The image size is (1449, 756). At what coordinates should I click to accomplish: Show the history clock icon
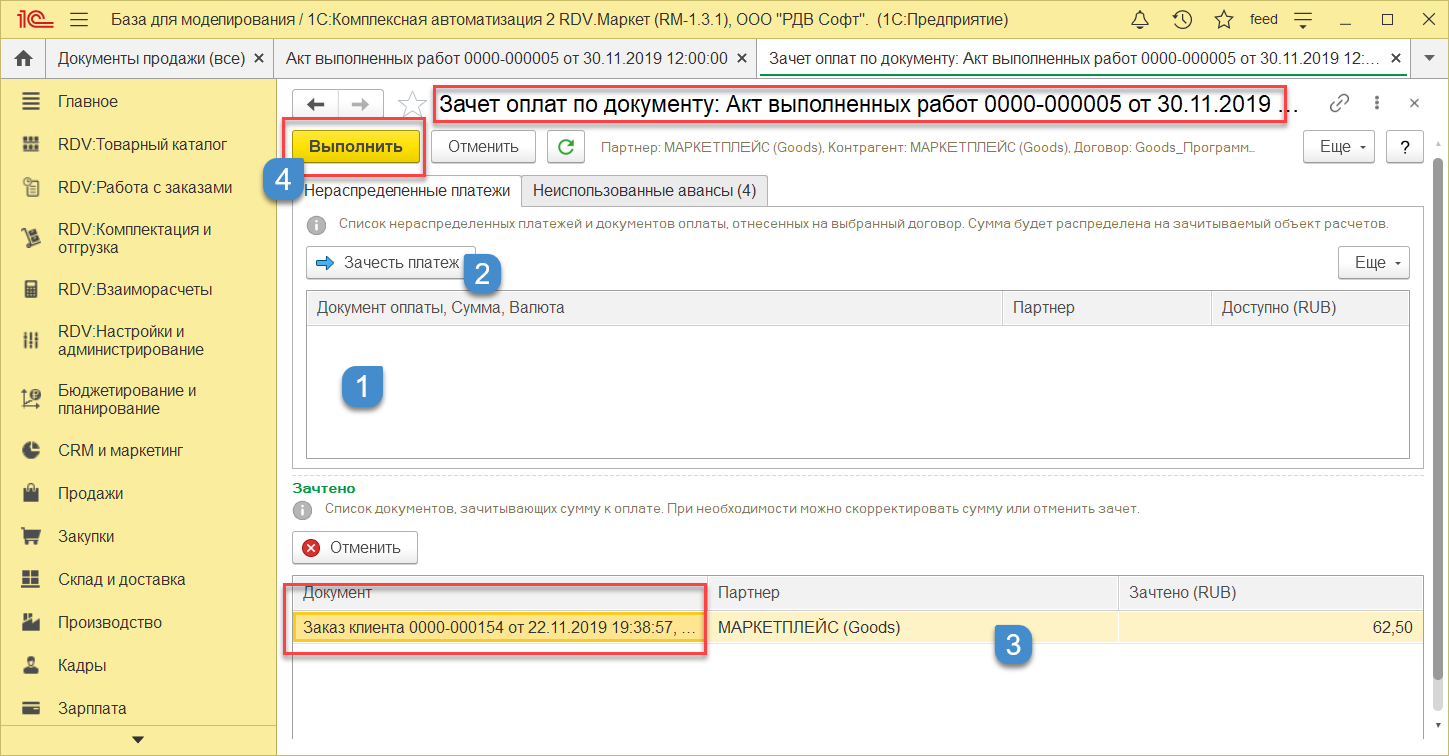point(1182,20)
